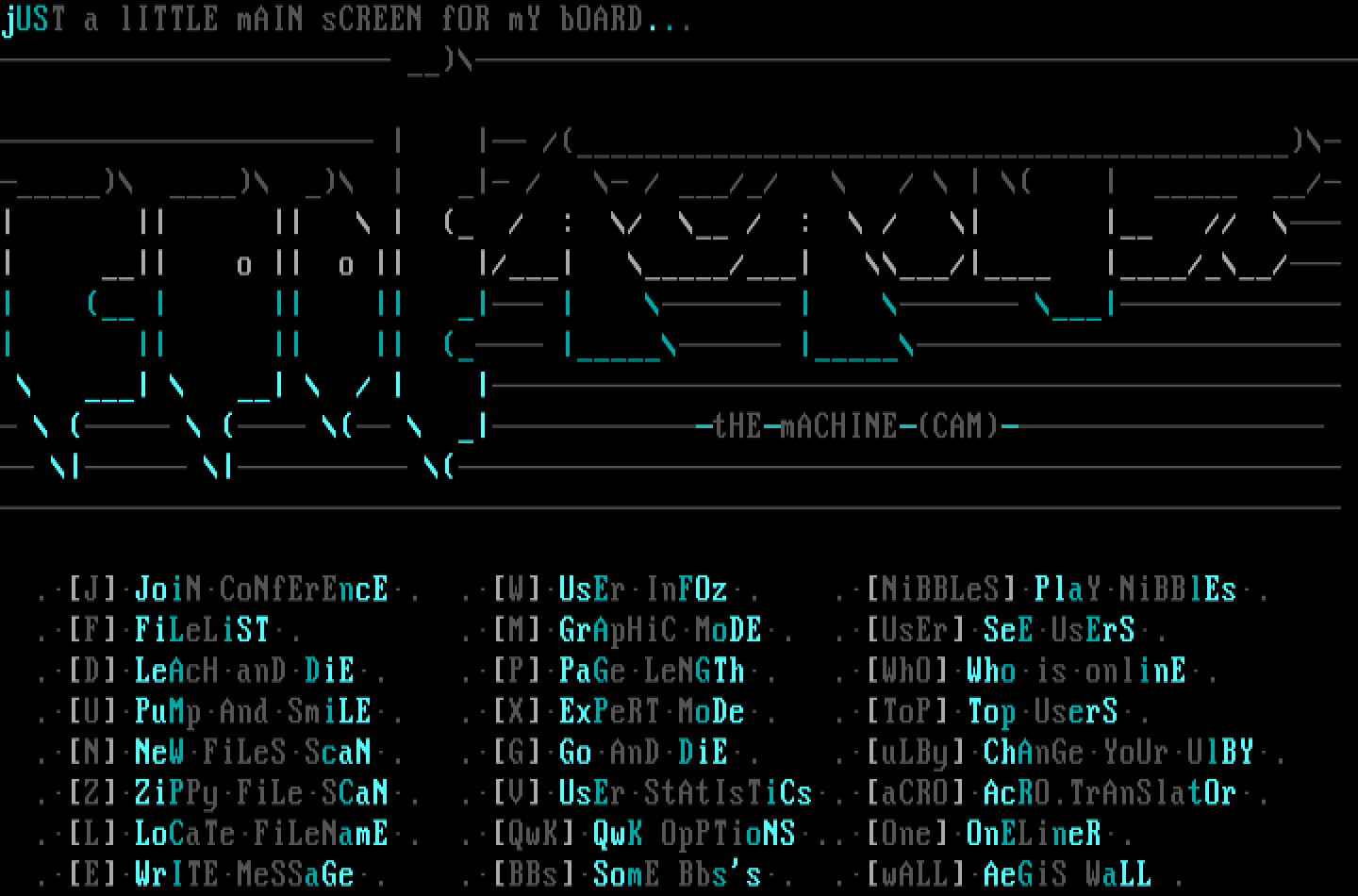Choose Leach and Die option
Image resolution: width=1358 pixels, height=896 pixels.
[x=243, y=671]
